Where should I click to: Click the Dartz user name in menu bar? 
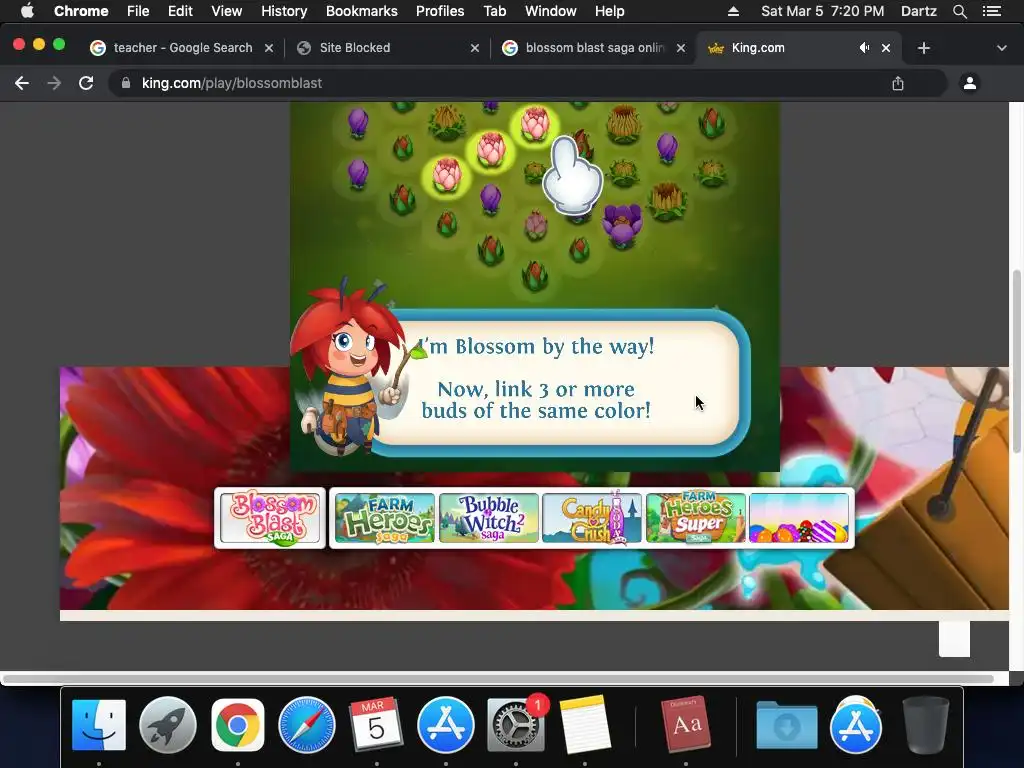(x=919, y=11)
